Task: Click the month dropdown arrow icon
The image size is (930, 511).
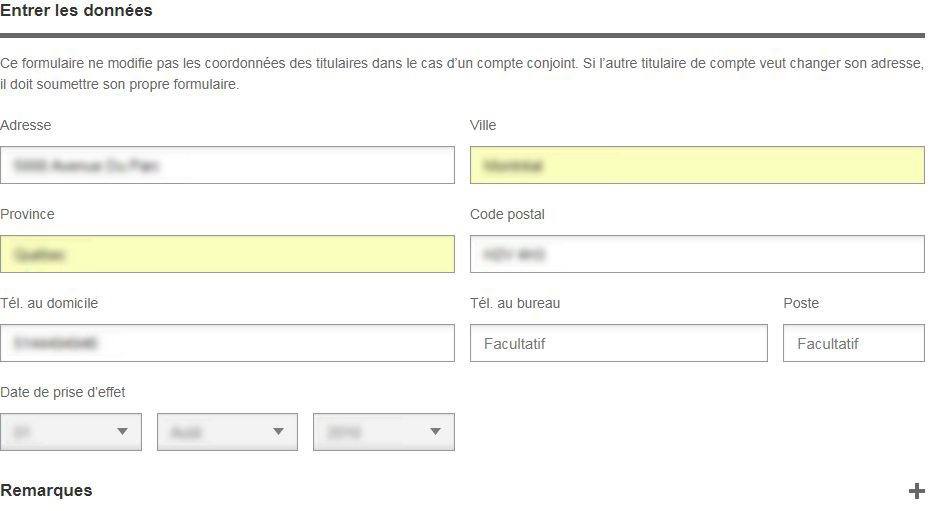Action: click(278, 432)
